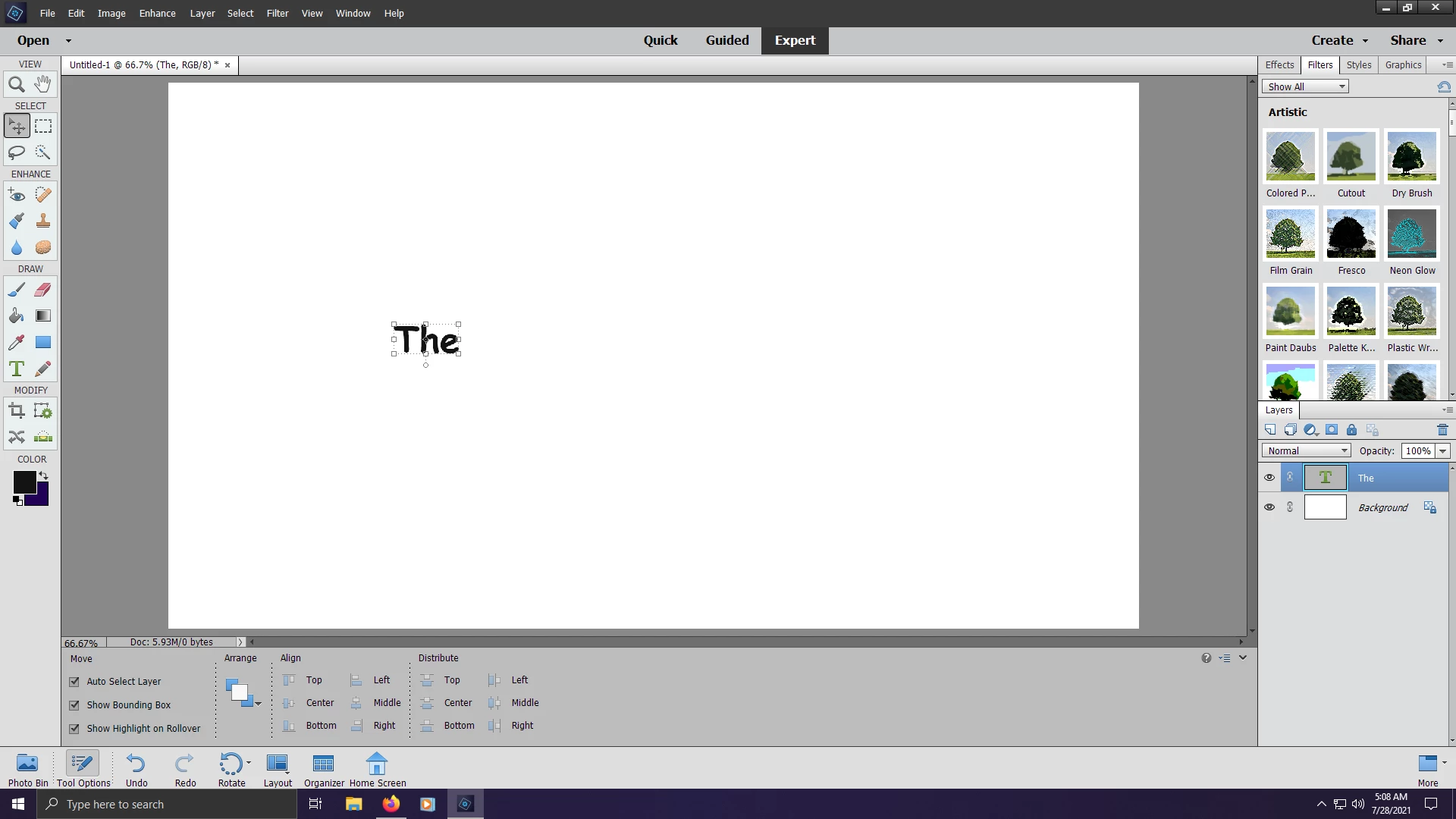Expand the Show All filter dropdown
Image resolution: width=1456 pixels, height=819 pixels.
1305,86
